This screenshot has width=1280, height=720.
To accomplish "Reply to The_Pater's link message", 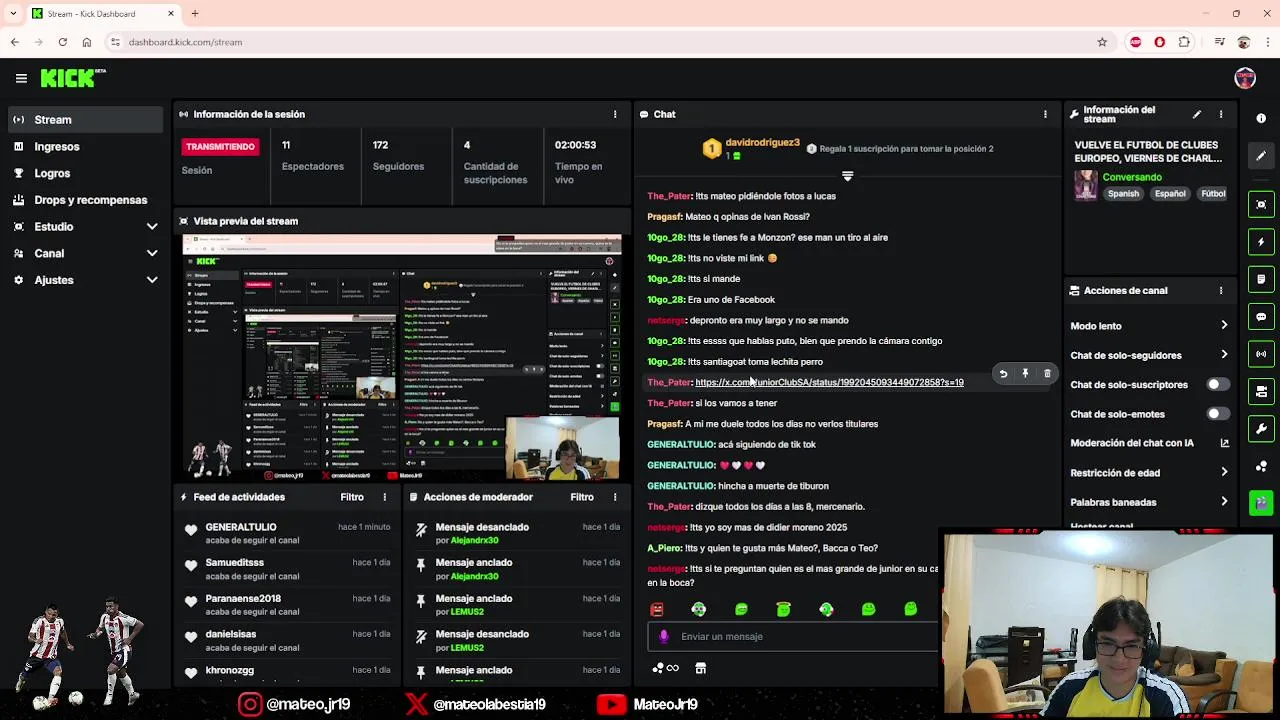I will [1003, 374].
